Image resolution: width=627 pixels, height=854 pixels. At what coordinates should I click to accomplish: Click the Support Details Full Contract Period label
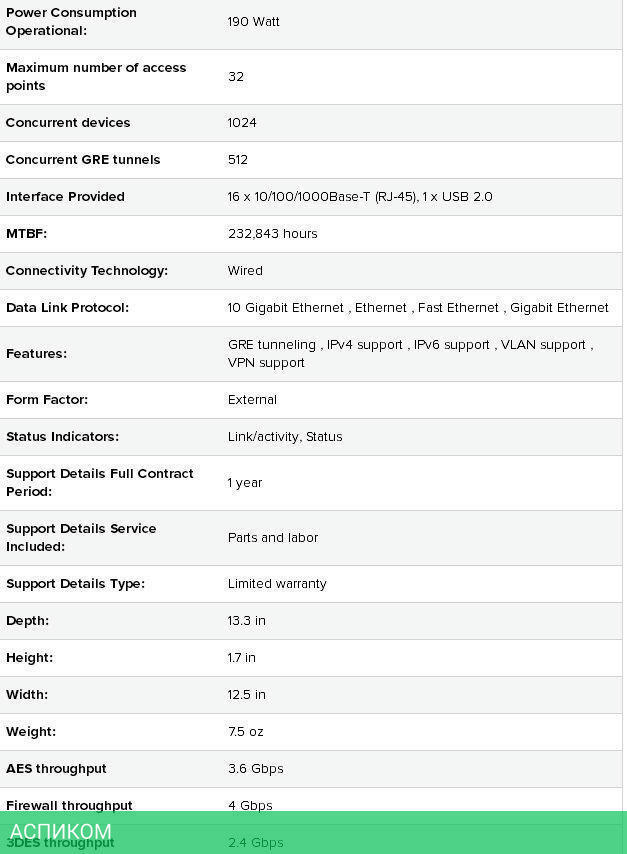pos(100,483)
